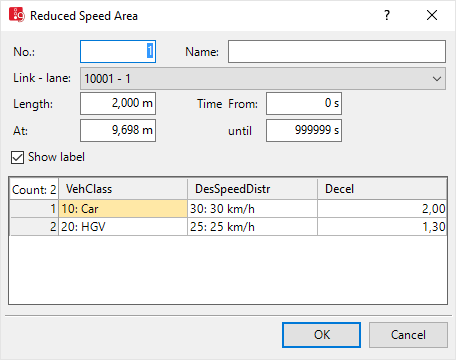Image resolution: width=456 pixels, height=360 pixels.
Task: Select the until field showing 999999 s
Action: 304,130
